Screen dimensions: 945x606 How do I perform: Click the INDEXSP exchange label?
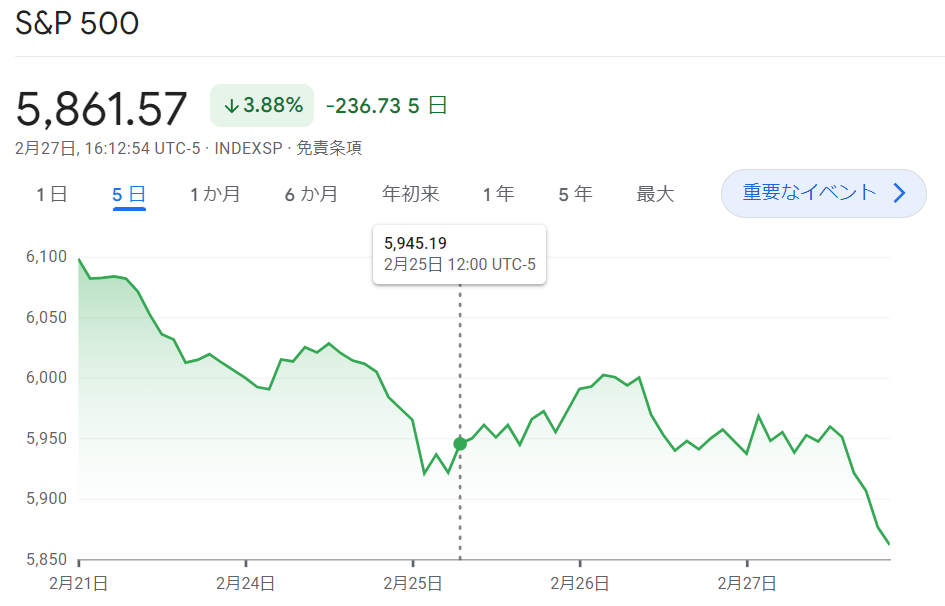pos(248,148)
